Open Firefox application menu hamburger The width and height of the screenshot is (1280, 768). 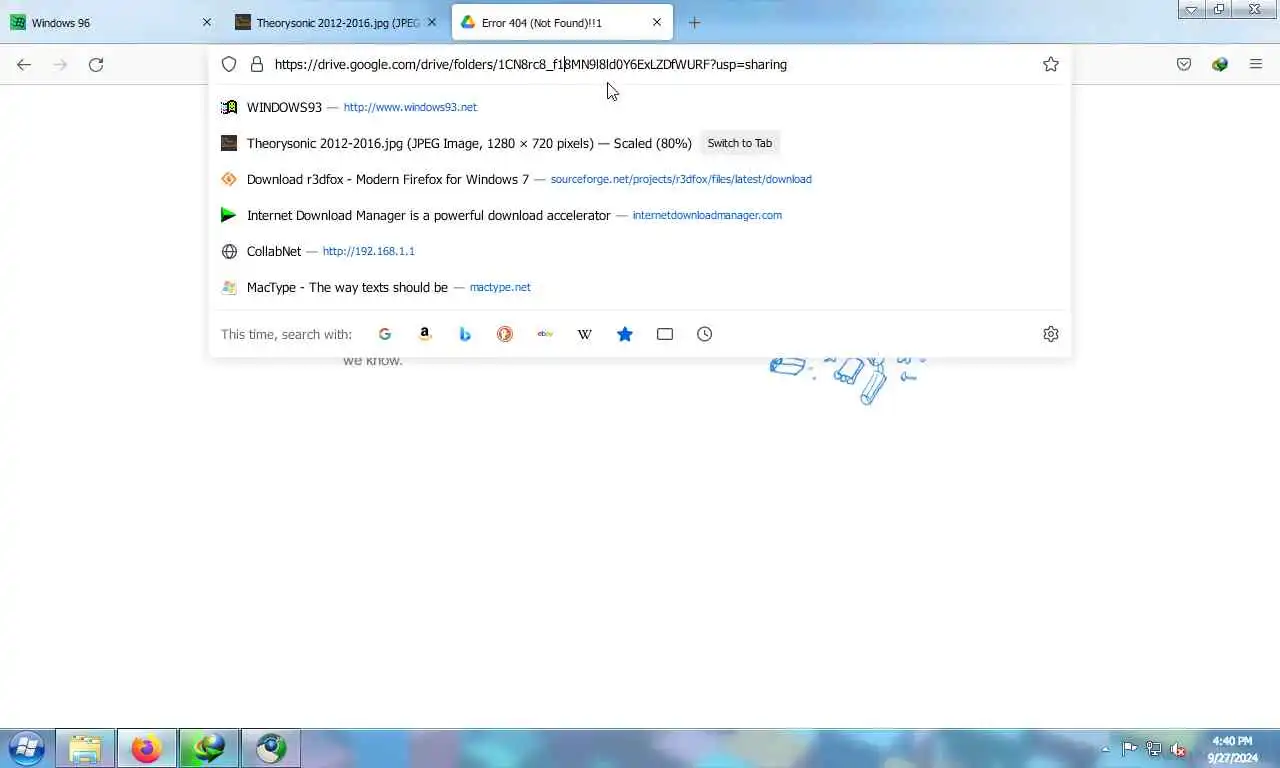pyautogui.click(x=1256, y=64)
